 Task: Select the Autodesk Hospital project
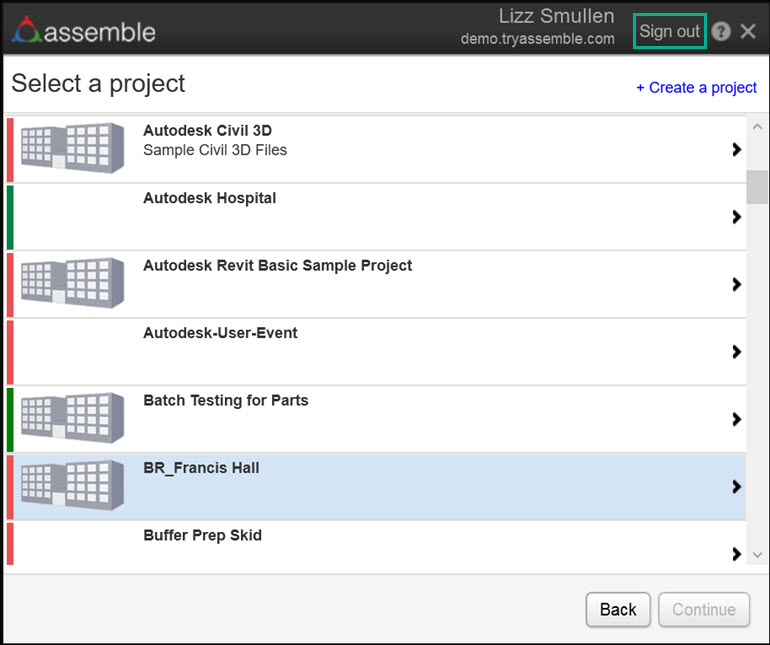[210, 199]
